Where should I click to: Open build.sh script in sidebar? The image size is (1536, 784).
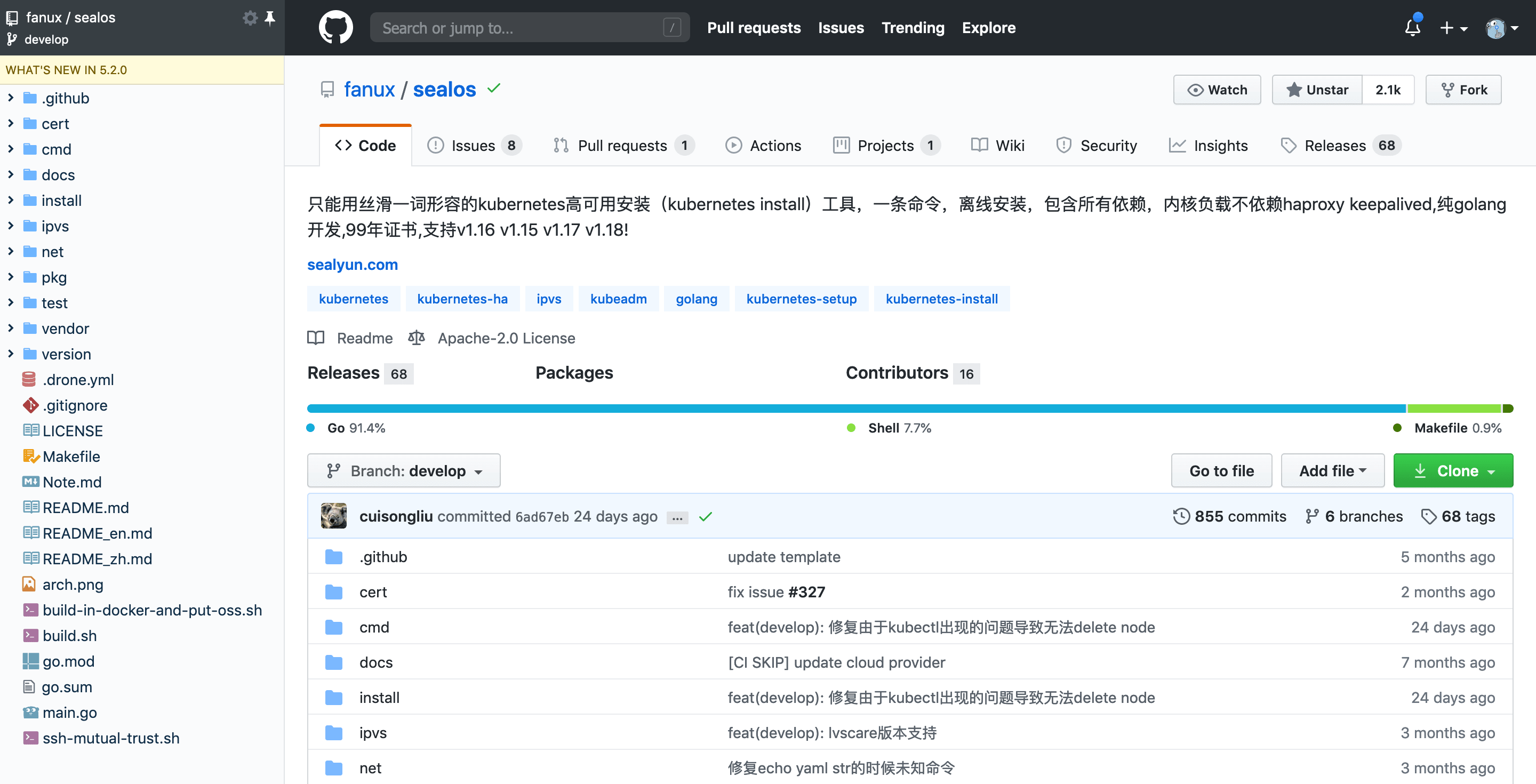(69, 636)
